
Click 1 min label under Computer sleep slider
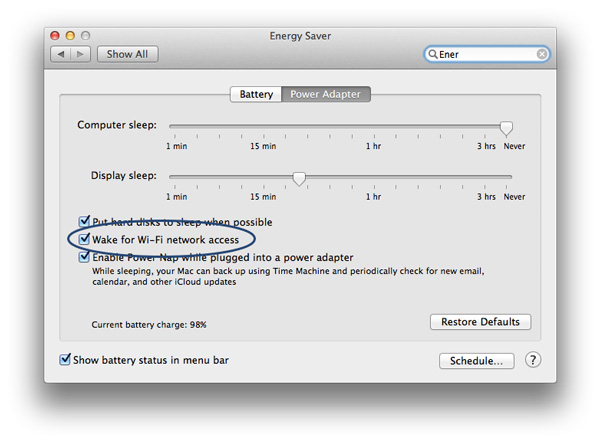click(x=176, y=146)
